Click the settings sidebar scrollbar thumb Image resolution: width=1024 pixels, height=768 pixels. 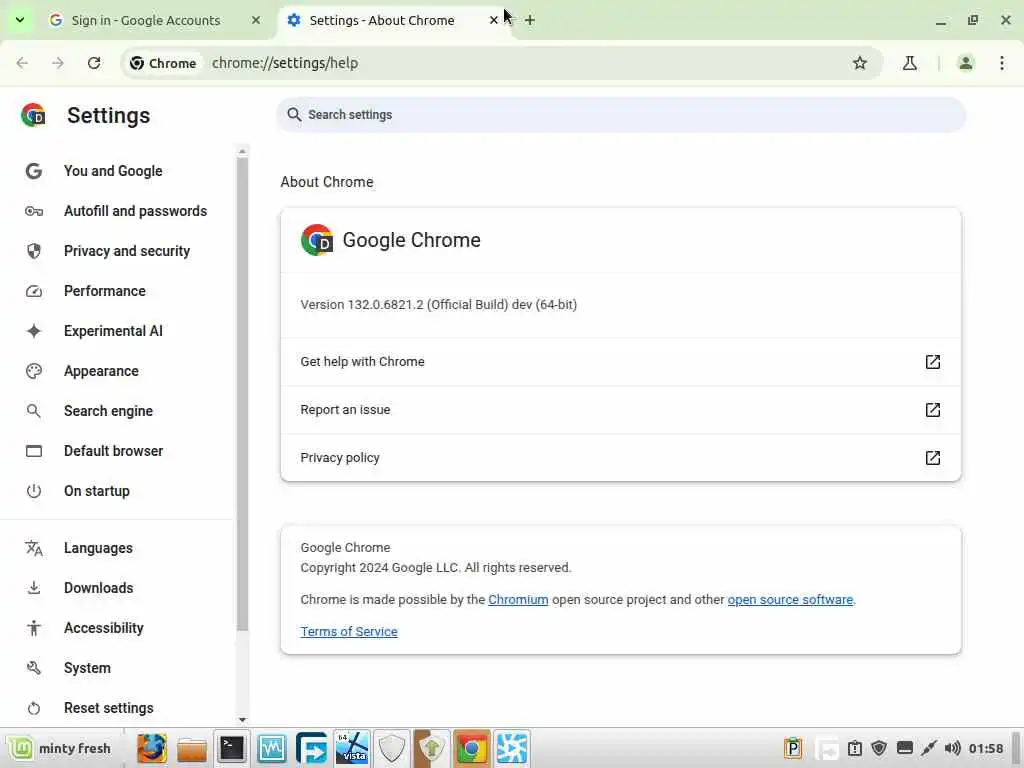coord(242,394)
